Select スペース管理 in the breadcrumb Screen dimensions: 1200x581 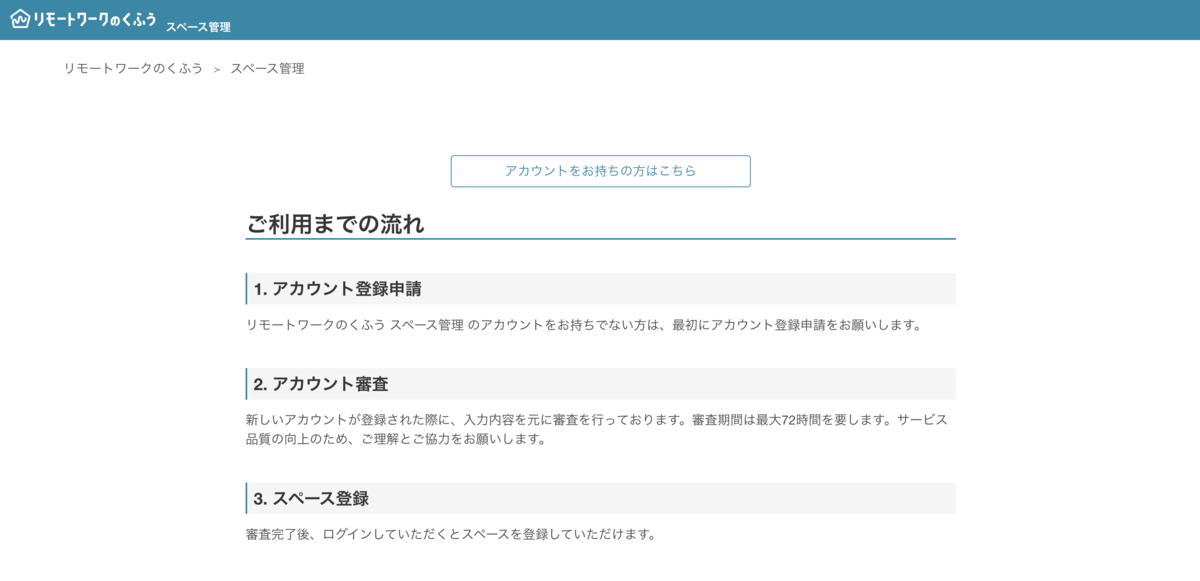click(x=267, y=69)
